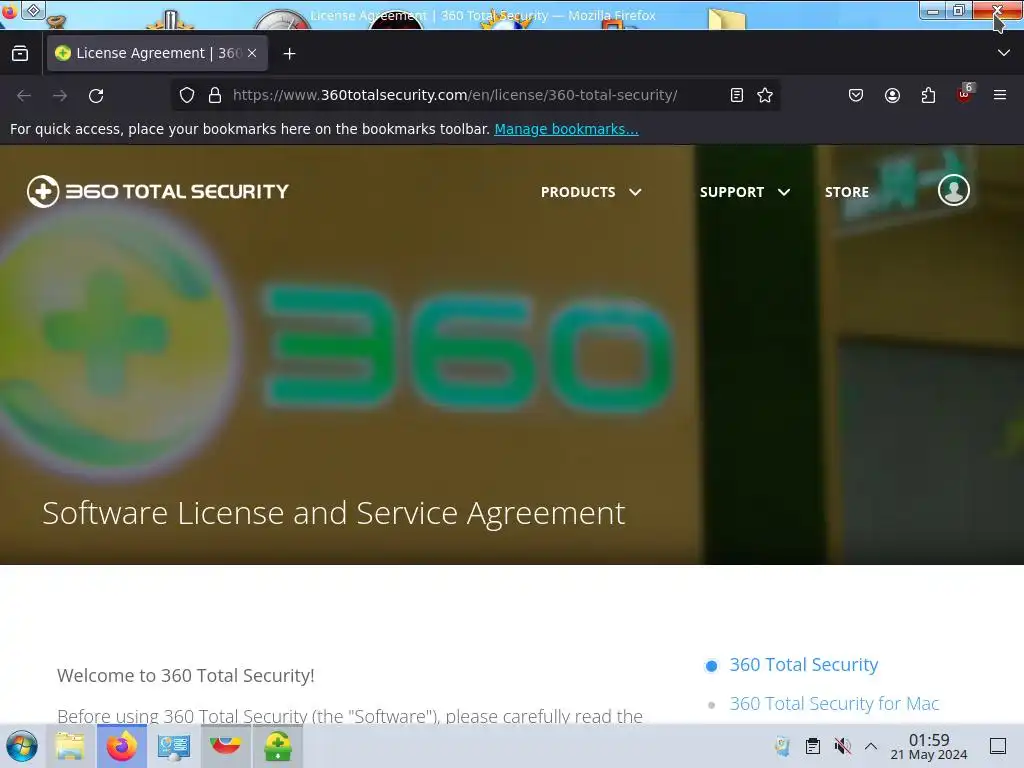Select the License Agreement tab
Screen dimensions: 1024x768
point(157,54)
